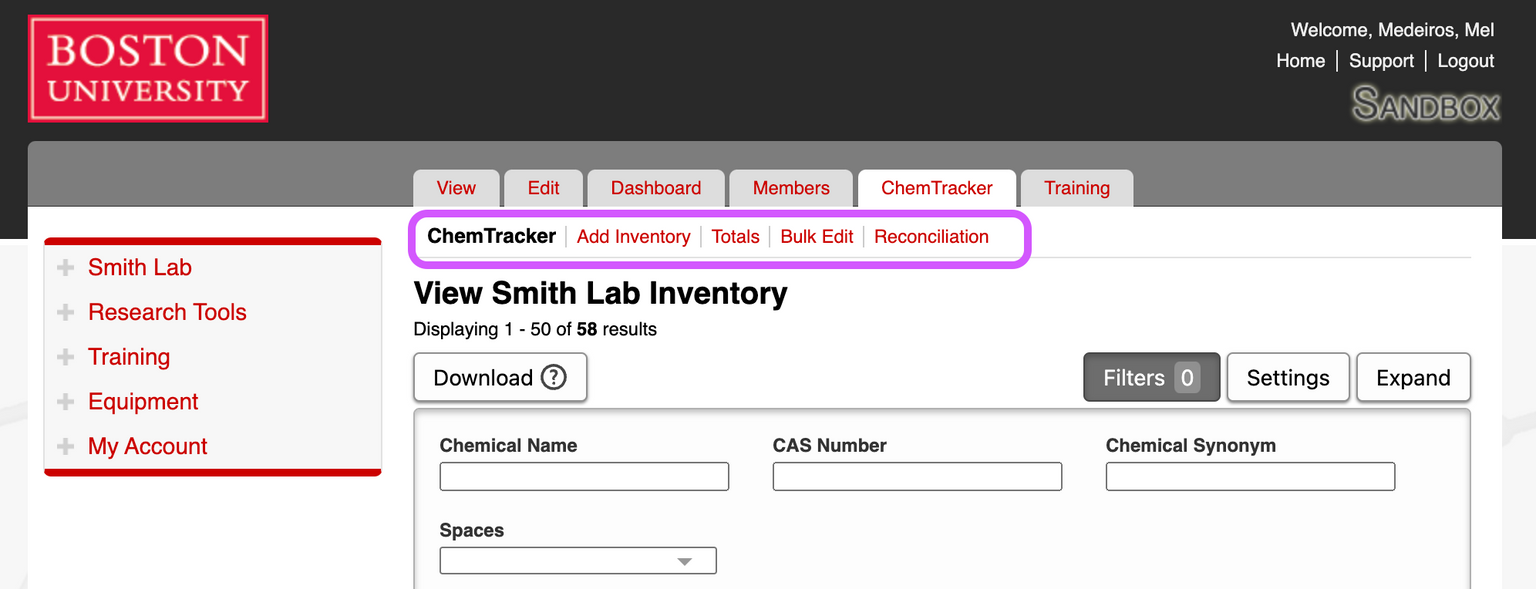Select the ChemTracker tab
This screenshot has width=1536, height=589.
[936, 188]
